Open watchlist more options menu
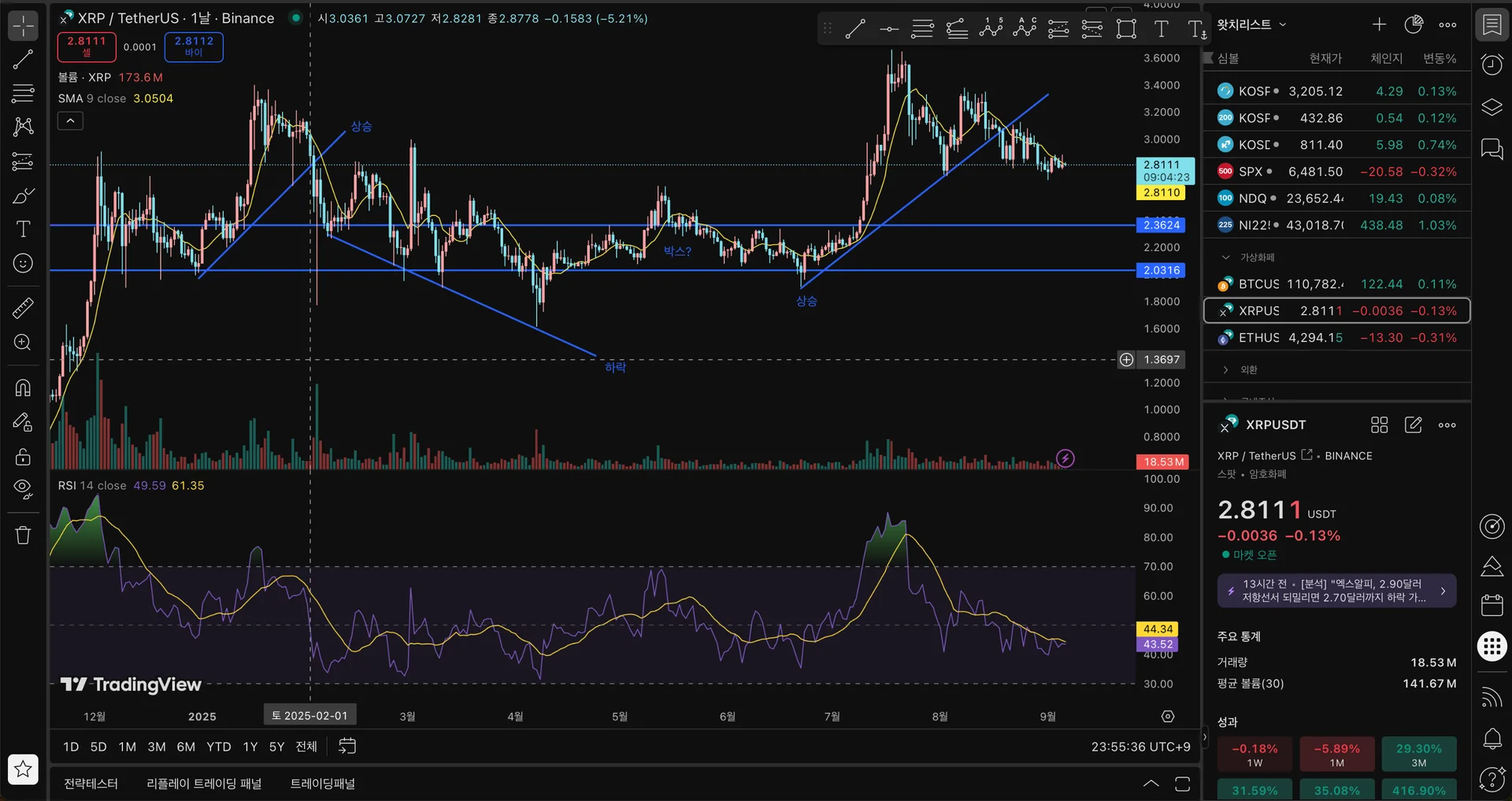The width and height of the screenshot is (1512, 801). tap(1447, 24)
